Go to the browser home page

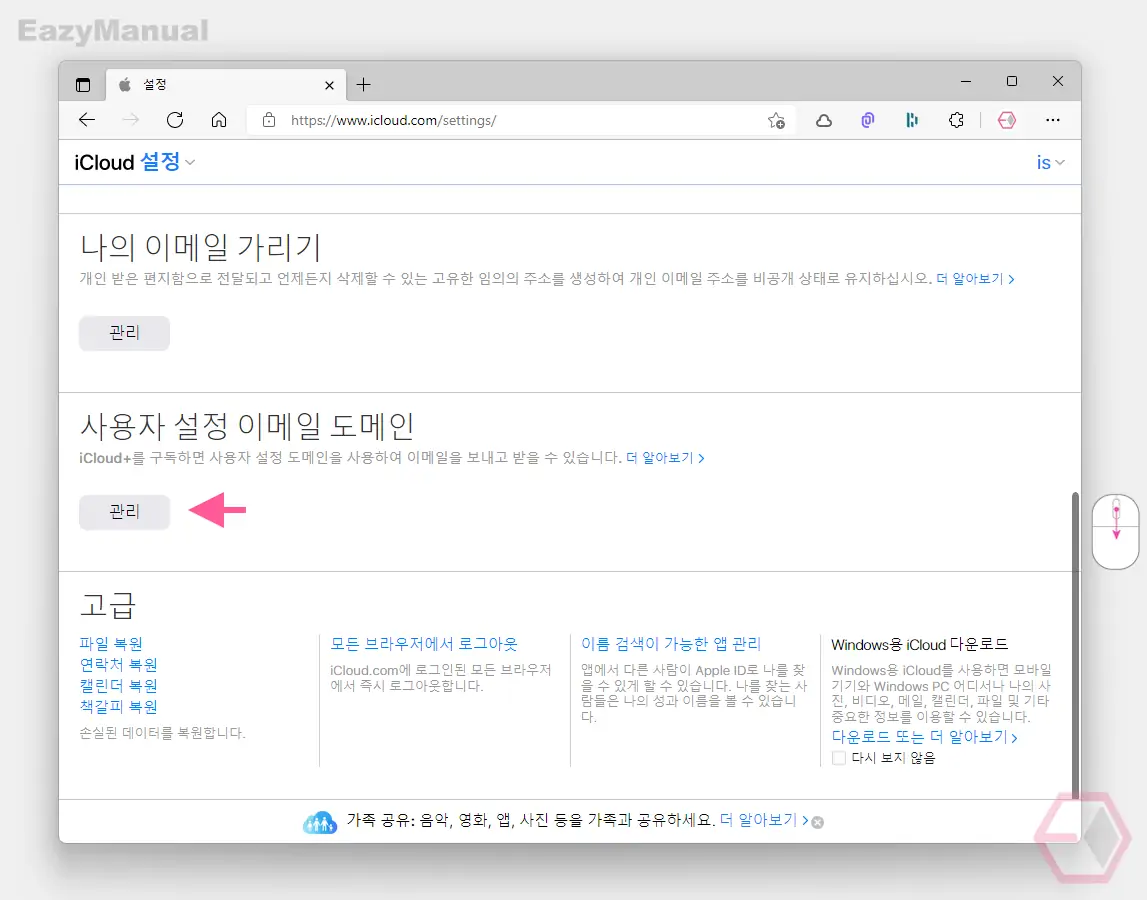coord(219,120)
